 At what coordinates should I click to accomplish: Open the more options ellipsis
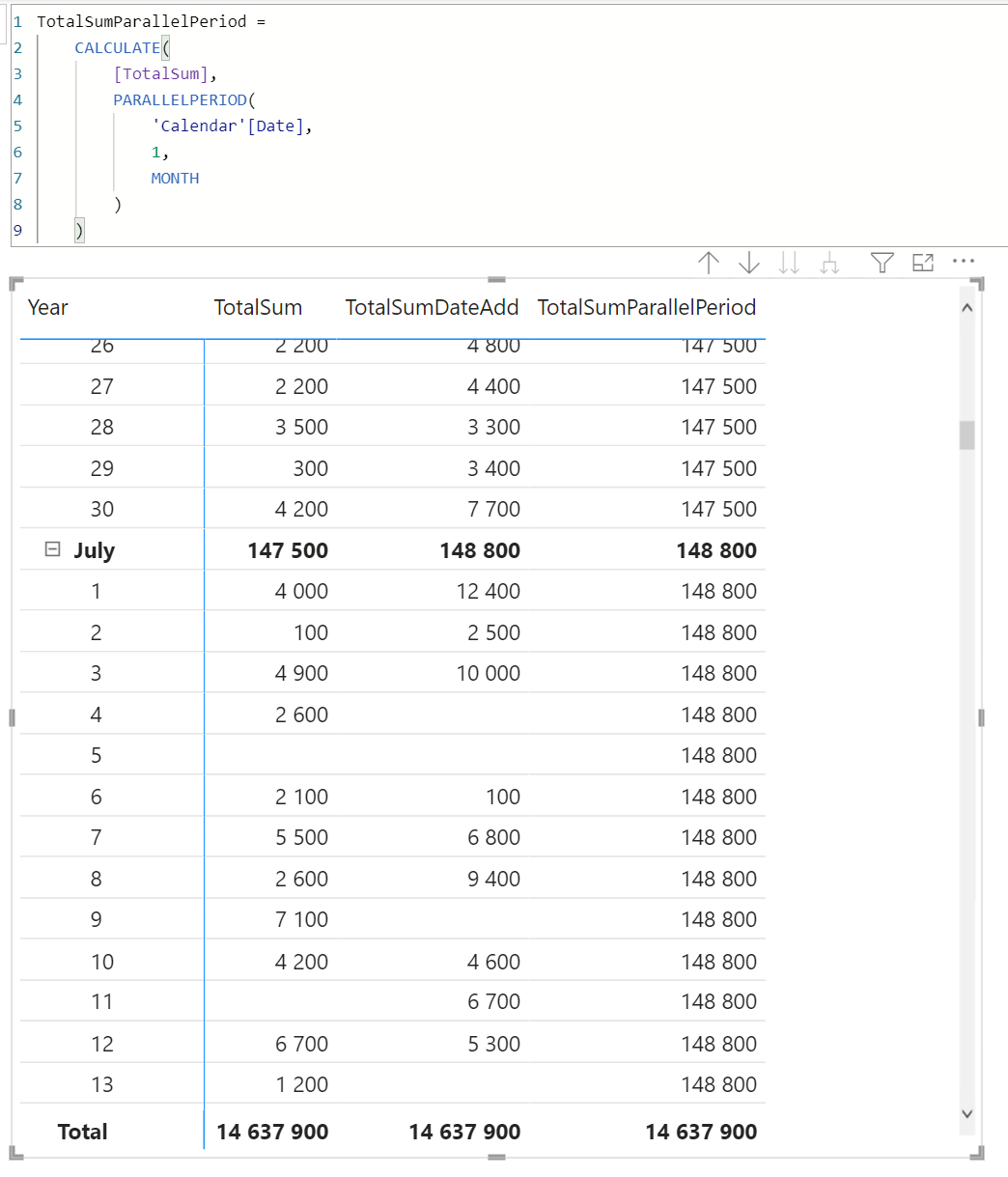pyautogui.click(x=964, y=261)
